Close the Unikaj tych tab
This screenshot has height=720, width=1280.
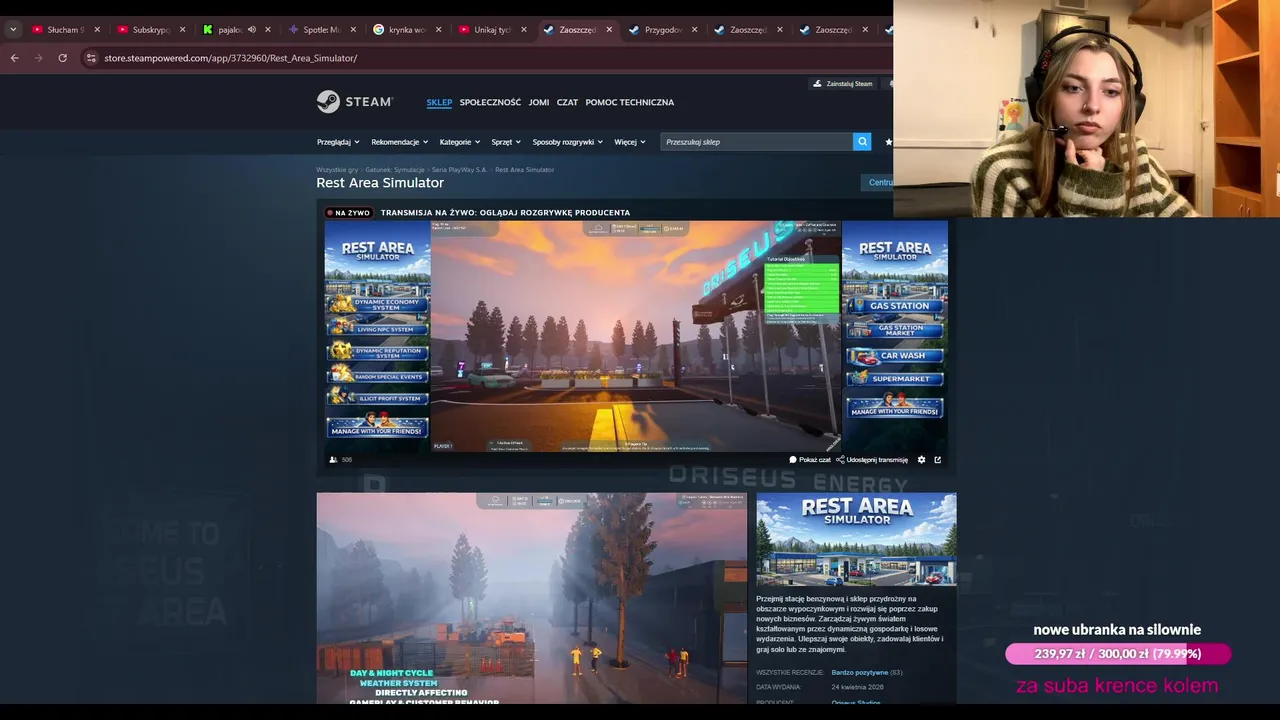pos(523,30)
